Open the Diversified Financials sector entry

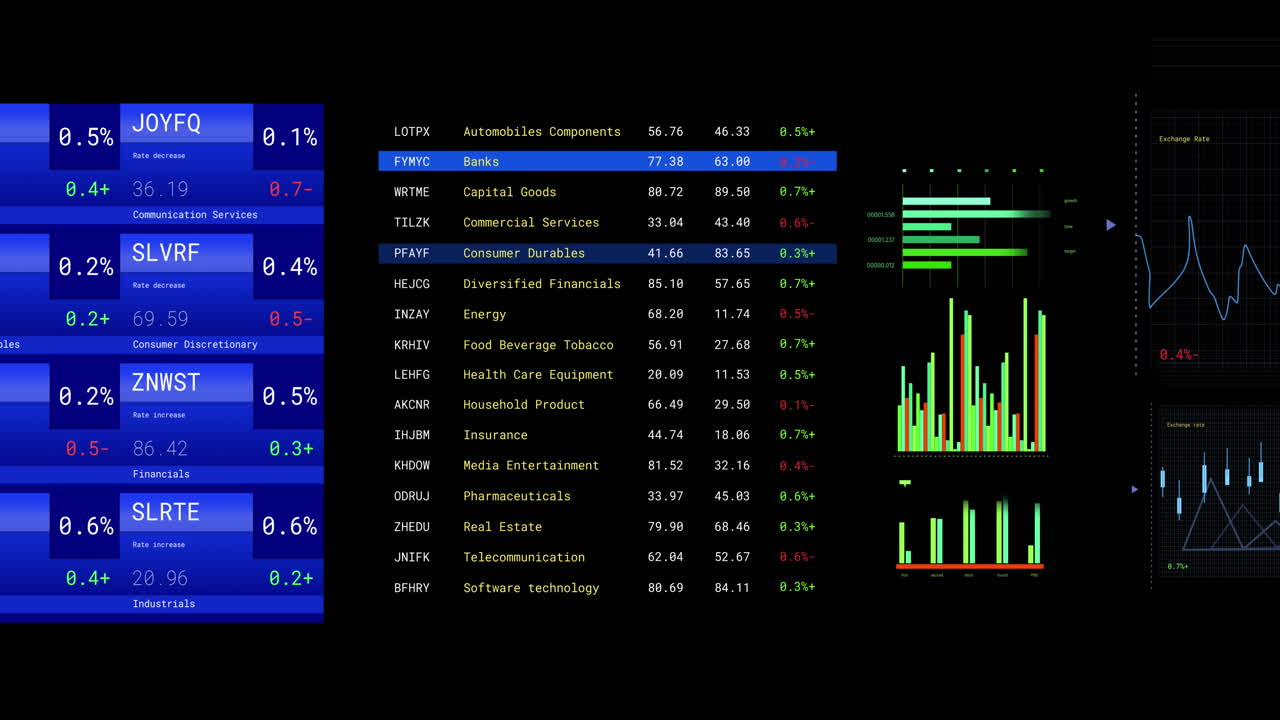point(541,284)
